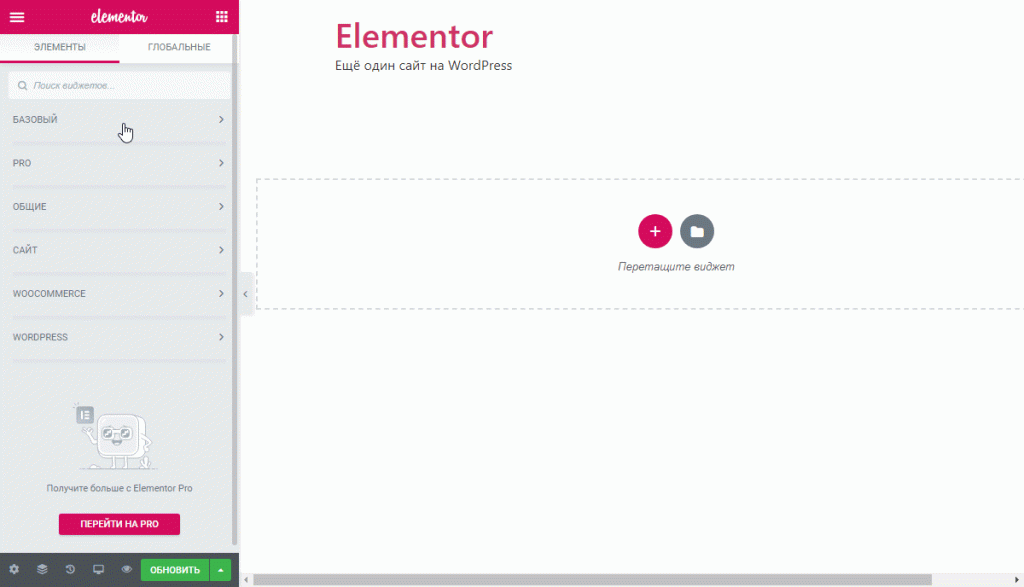Expand the WORDPRESS category
This screenshot has height=587, width=1024.
(x=118, y=337)
